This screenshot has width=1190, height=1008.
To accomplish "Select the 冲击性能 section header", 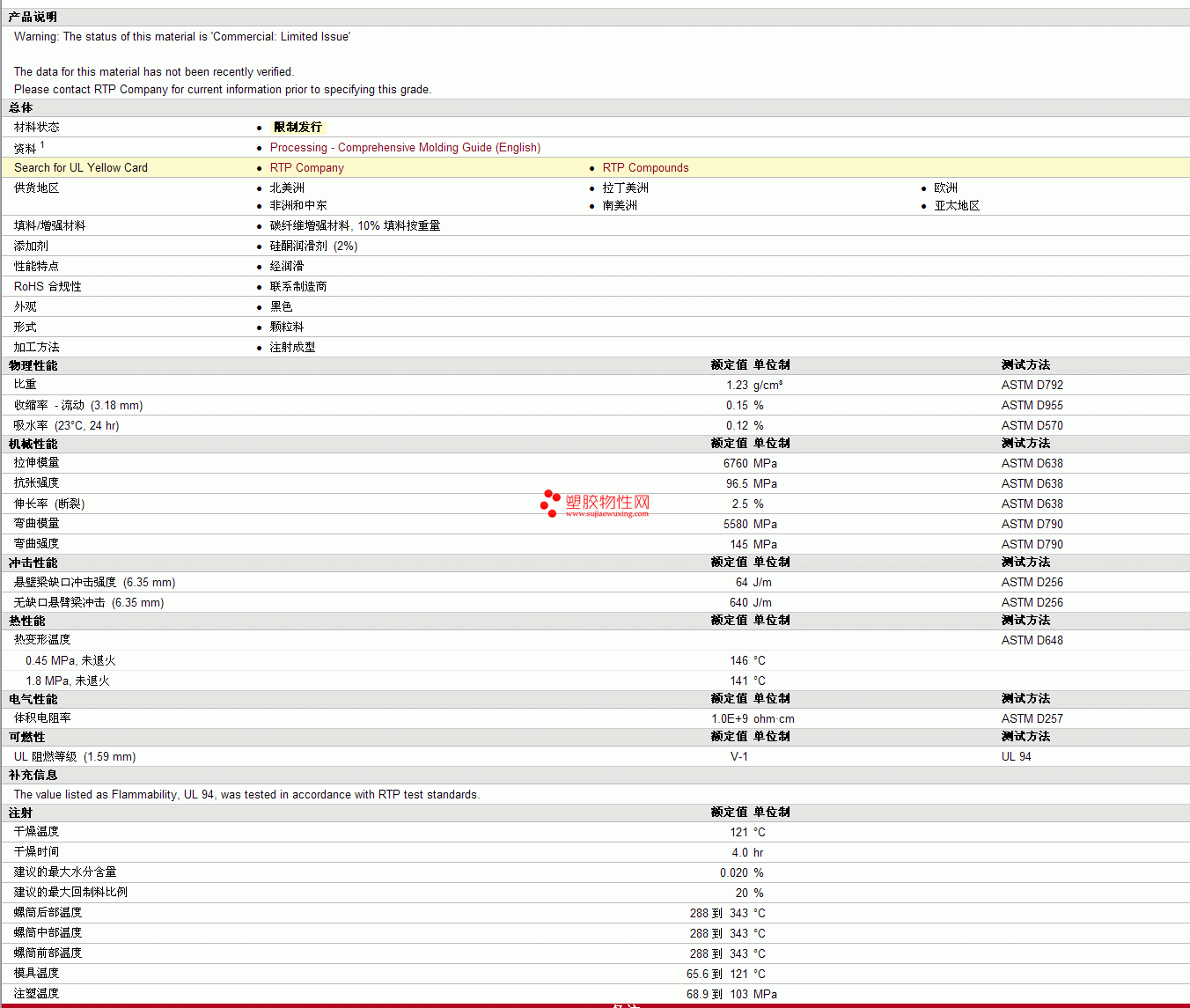I will [33, 563].
